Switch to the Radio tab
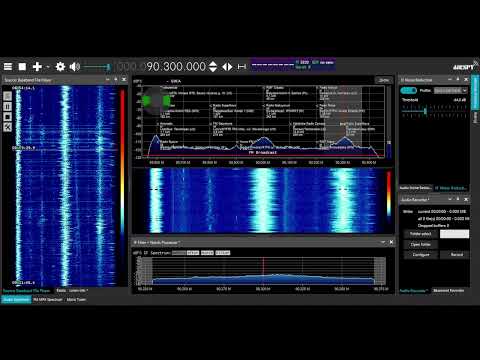This screenshot has height=360, width=480. pyautogui.click(x=61, y=291)
